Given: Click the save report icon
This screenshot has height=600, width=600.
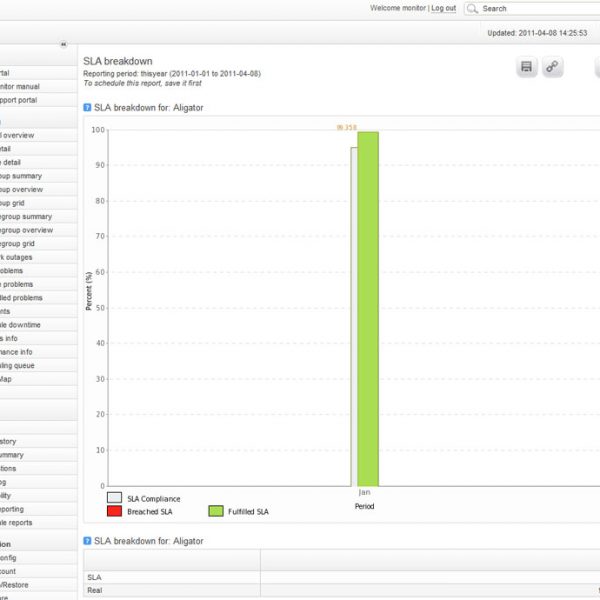Looking at the screenshot, I should tap(527, 67).
